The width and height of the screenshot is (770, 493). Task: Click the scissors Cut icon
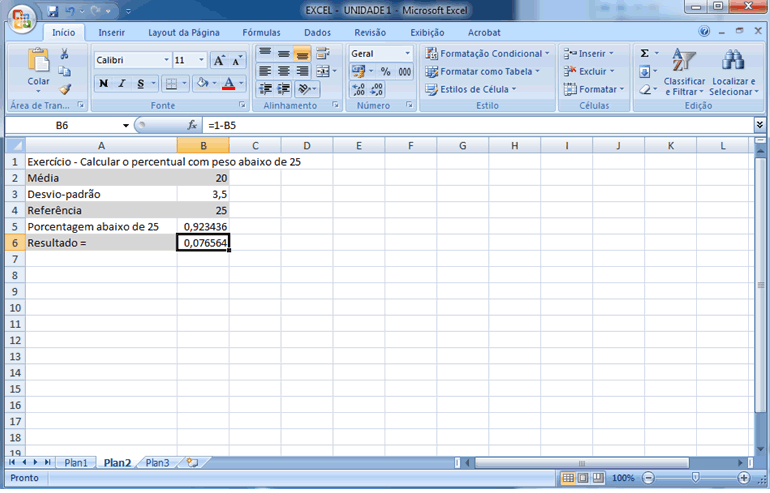[x=65, y=54]
